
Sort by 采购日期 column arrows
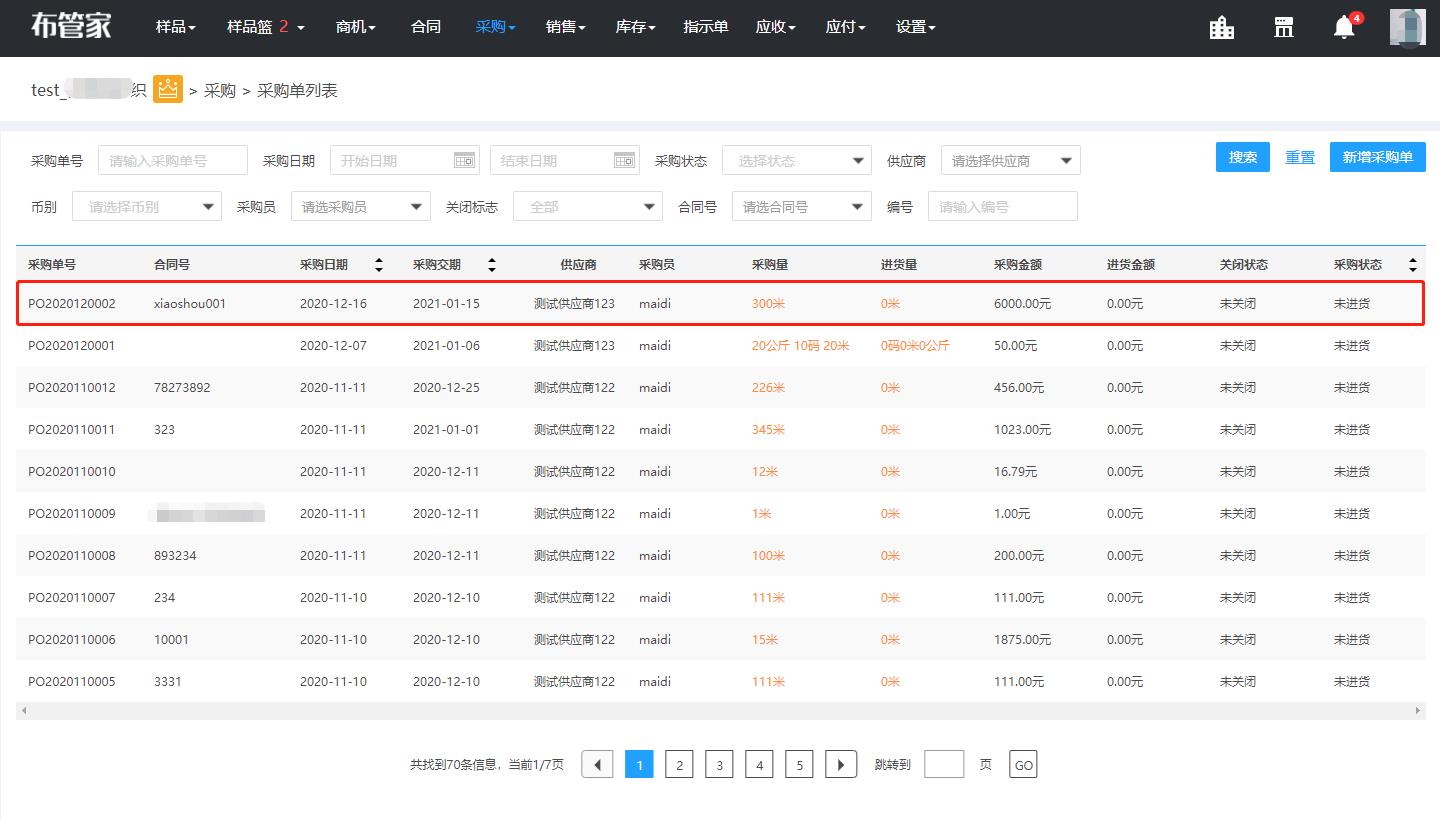pyautogui.click(x=379, y=265)
